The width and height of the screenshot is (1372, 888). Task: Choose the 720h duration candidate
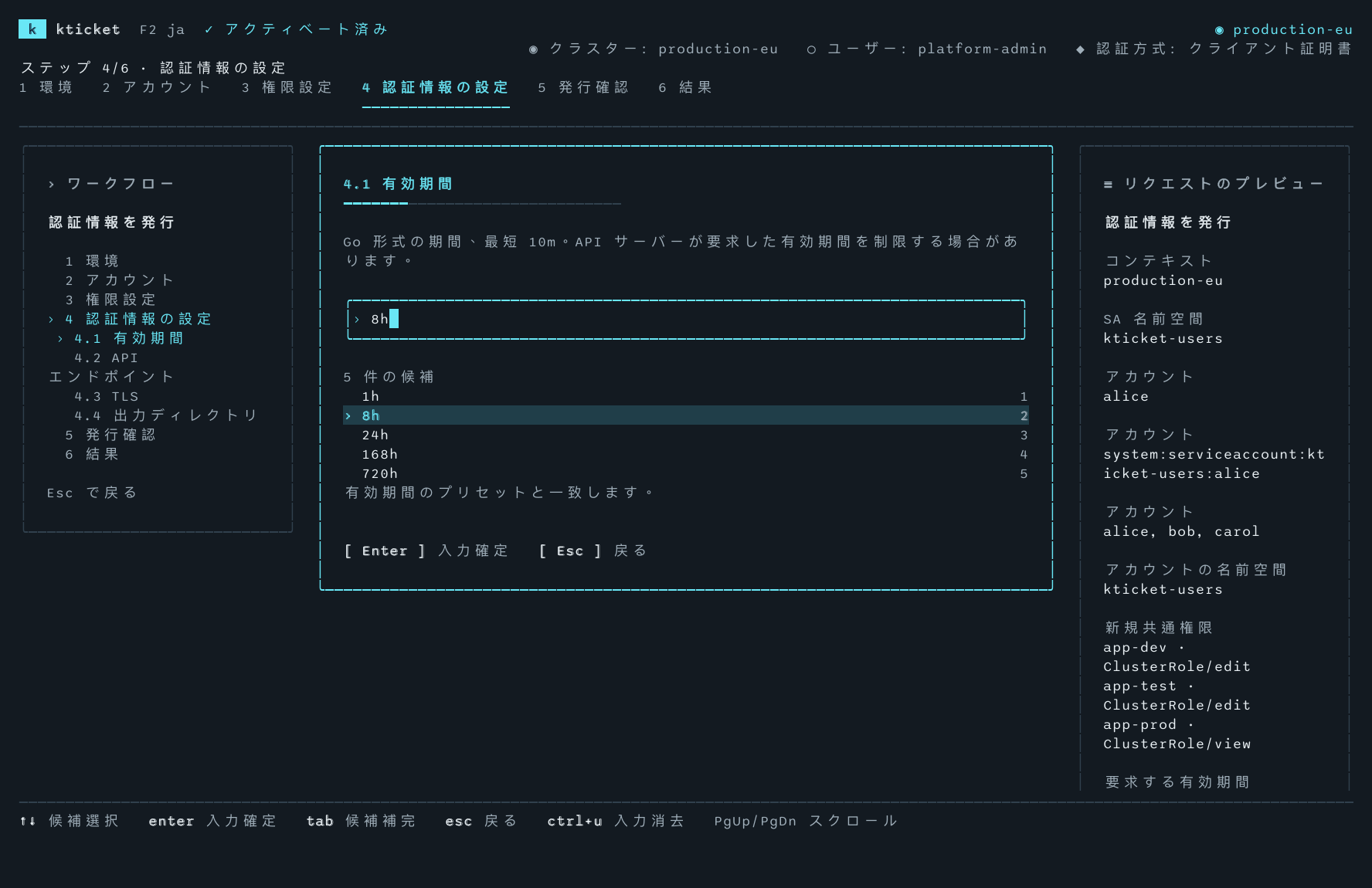(x=686, y=473)
